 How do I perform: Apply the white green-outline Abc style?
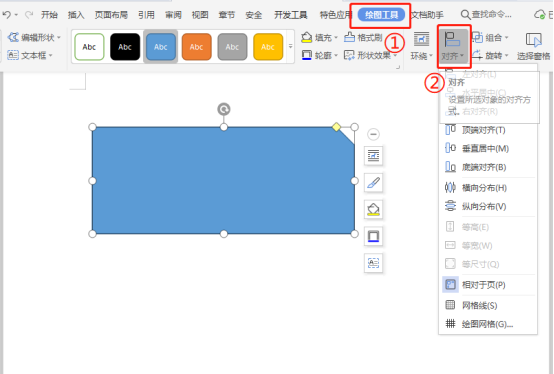tap(89, 47)
